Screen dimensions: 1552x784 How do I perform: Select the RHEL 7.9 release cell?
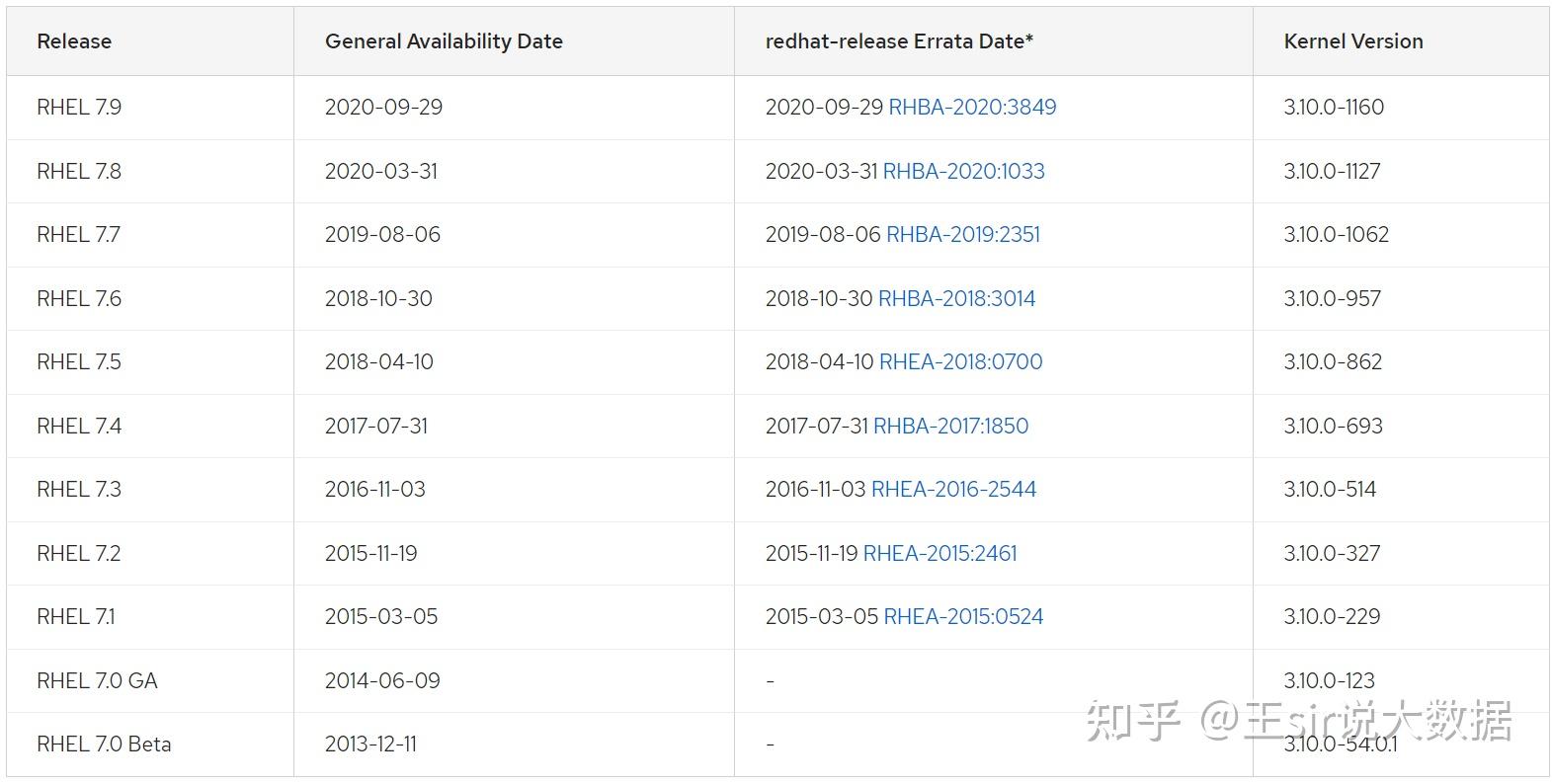(79, 107)
